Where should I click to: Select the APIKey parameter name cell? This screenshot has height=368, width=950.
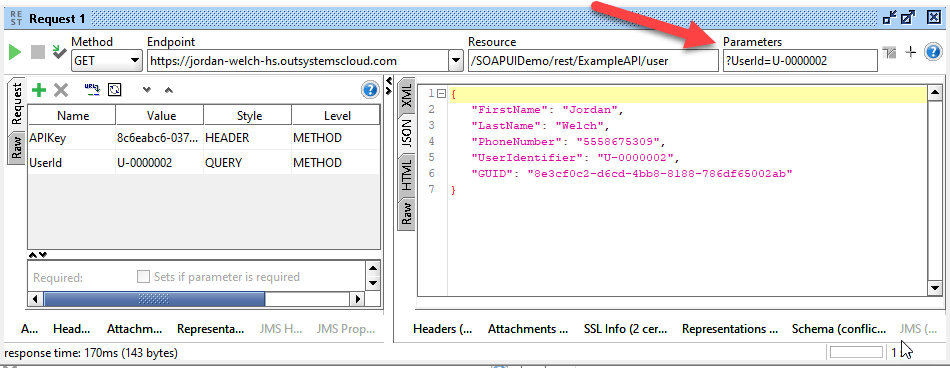click(x=72, y=138)
